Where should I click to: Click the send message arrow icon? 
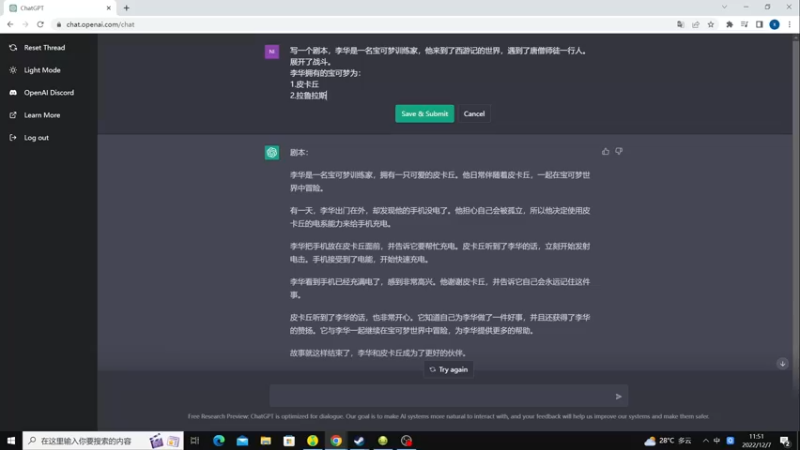point(618,396)
